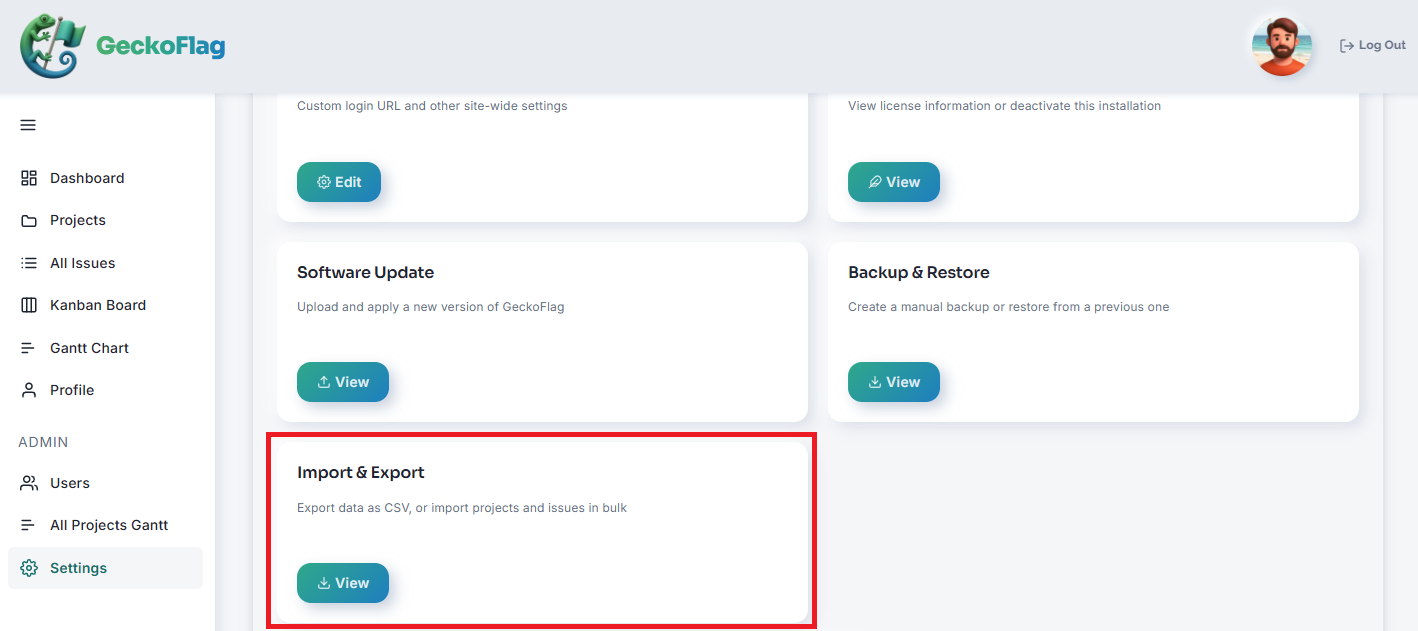The width and height of the screenshot is (1418, 631).
Task: Click the Log Out arrow icon
Action: [1347, 46]
